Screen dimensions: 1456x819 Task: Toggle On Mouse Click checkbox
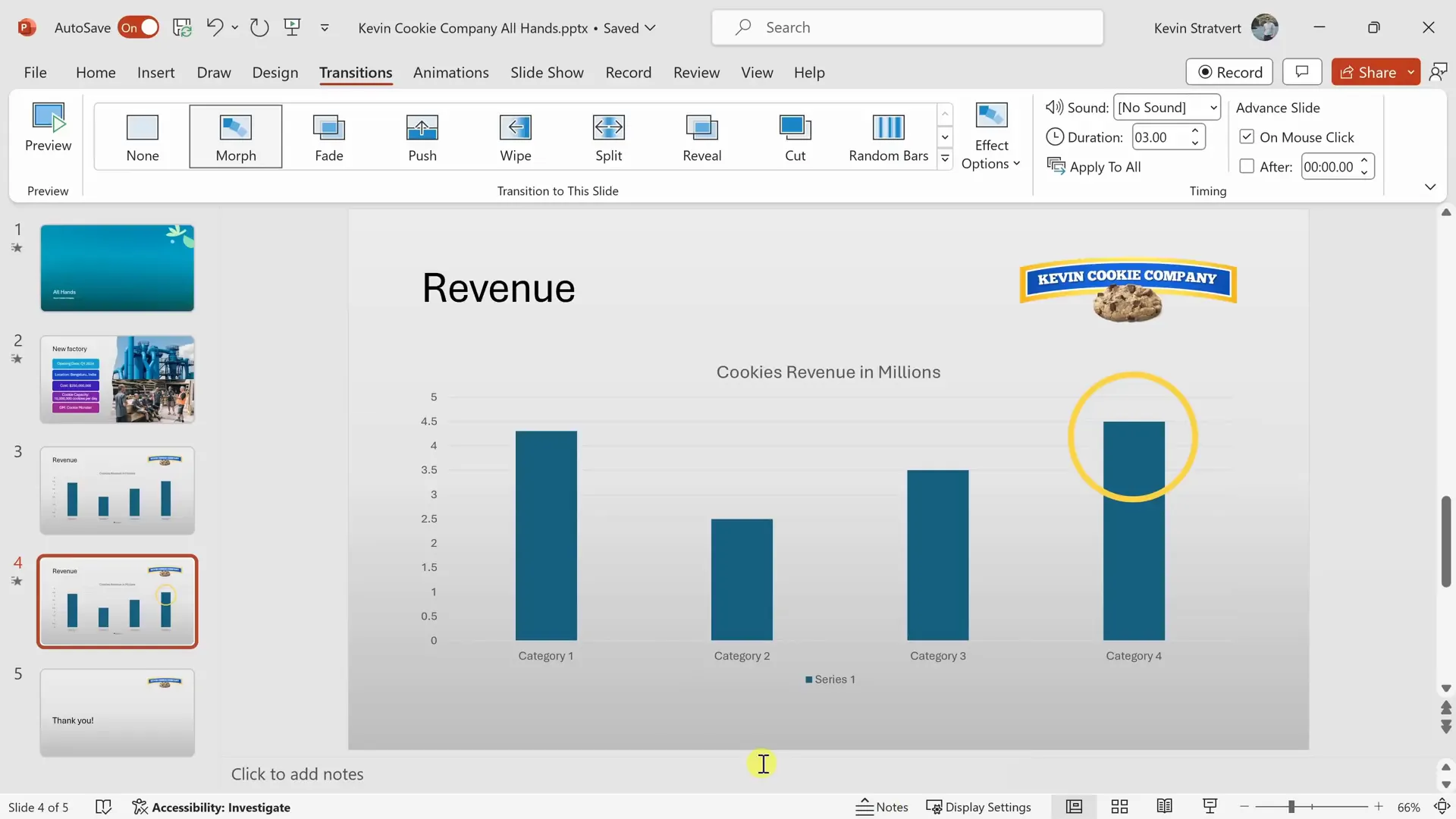coord(1247,137)
